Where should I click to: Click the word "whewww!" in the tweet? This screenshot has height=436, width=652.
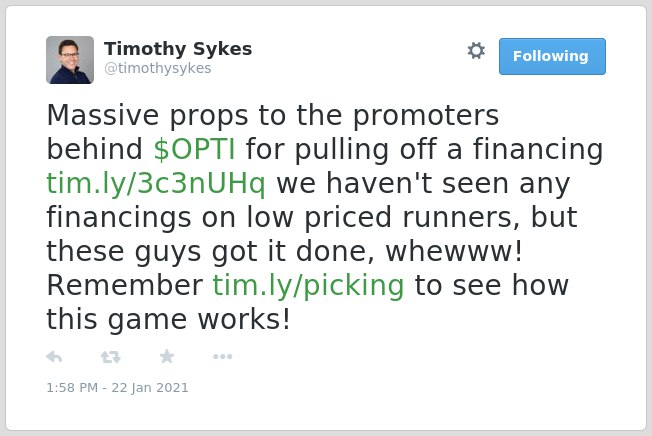(454, 251)
